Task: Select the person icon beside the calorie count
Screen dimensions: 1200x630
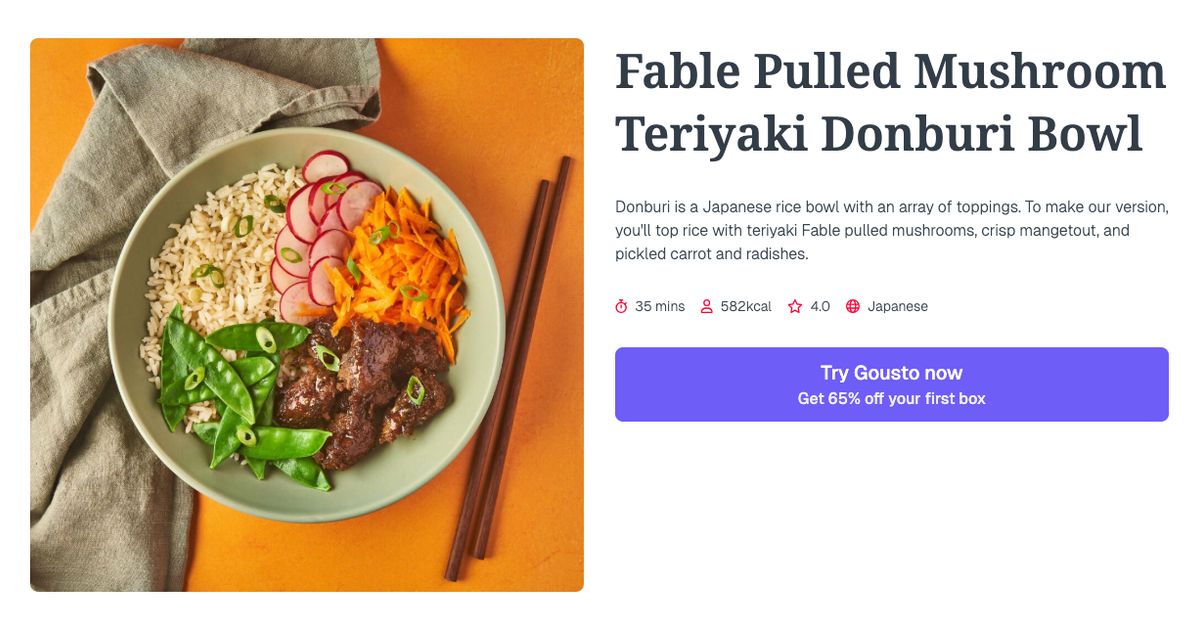Action: tap(707, 306)
